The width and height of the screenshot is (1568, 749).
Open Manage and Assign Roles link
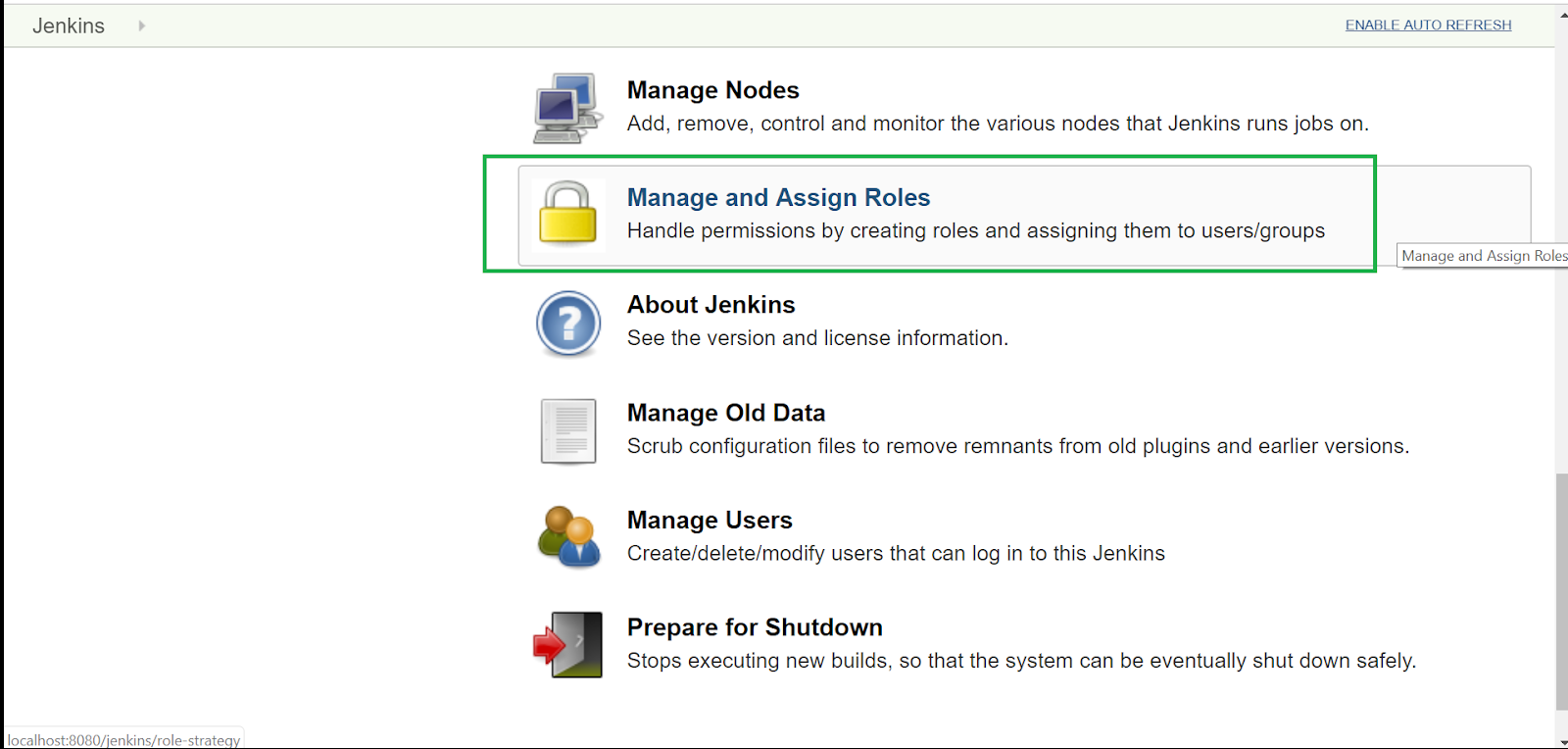point(779,198)
